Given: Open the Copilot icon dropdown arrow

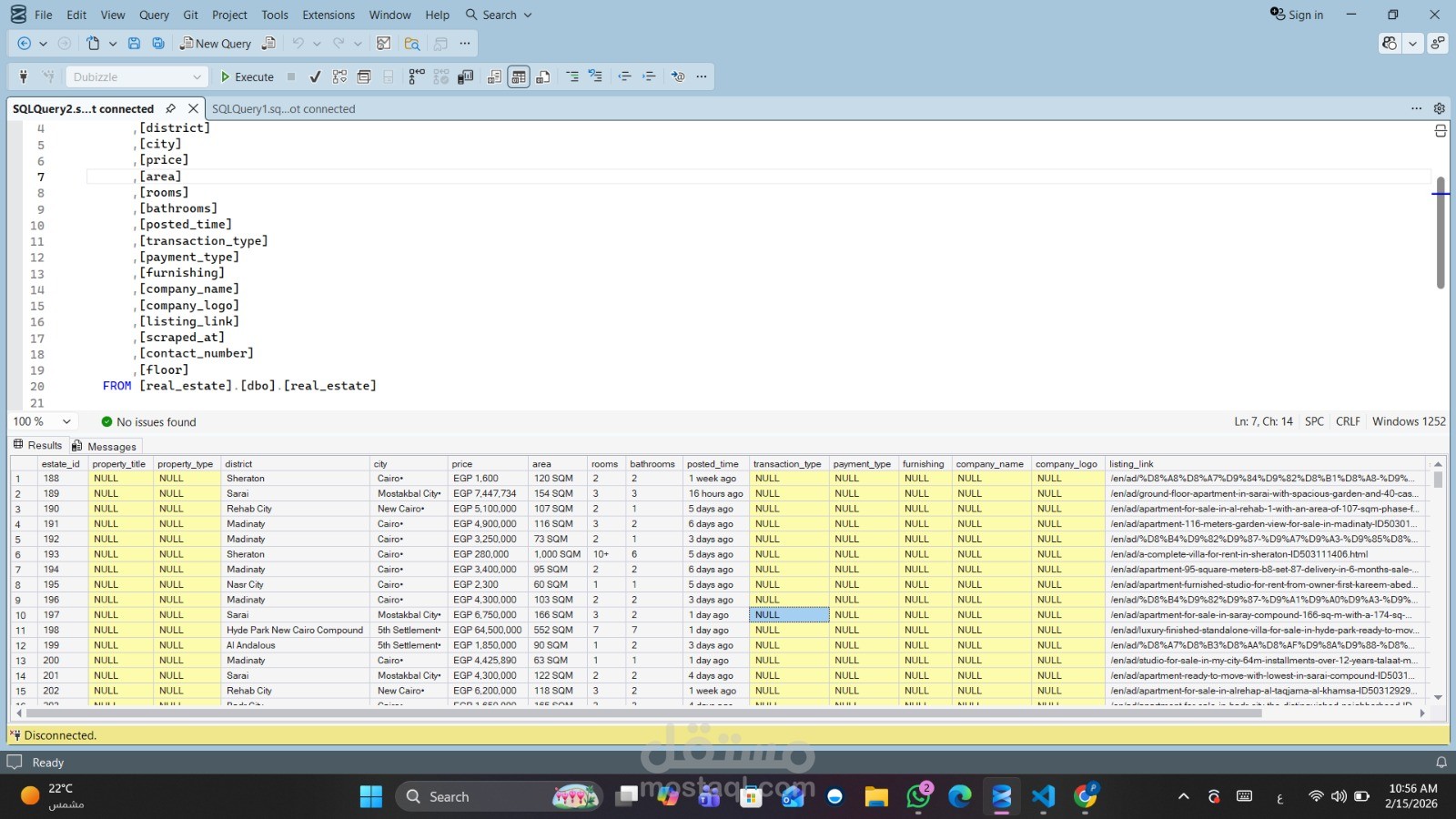Looking at the screenshot, I should pos(1413,43).
